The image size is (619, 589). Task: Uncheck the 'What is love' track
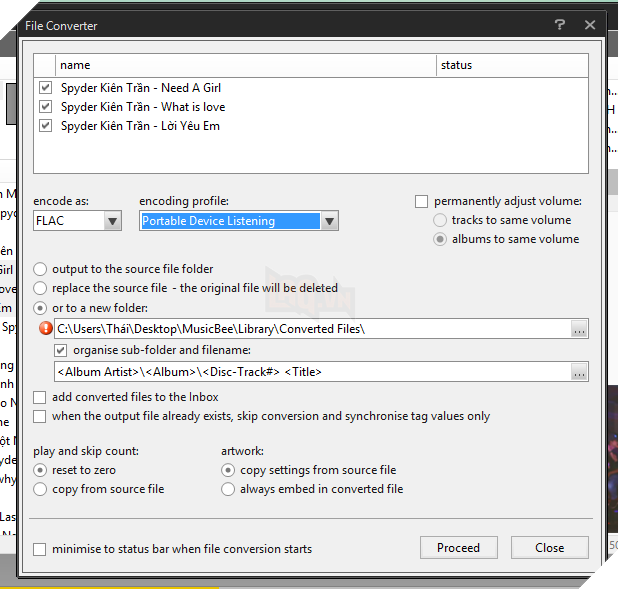45,107
